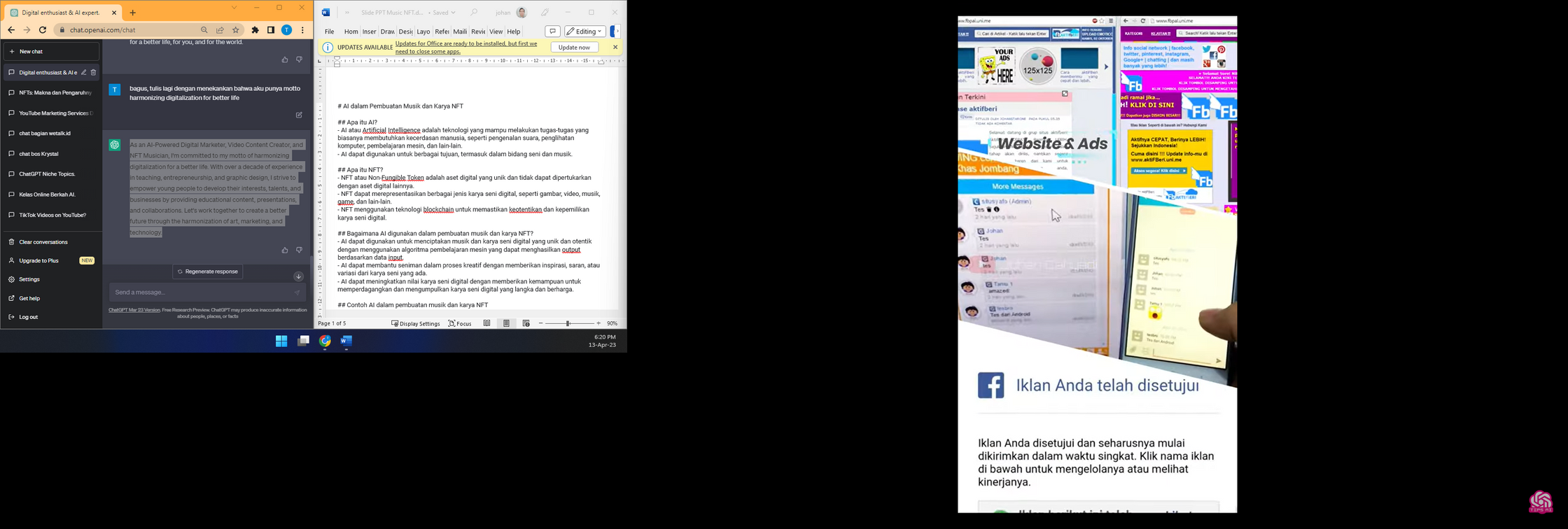Click thumbs down below the highlighted response
The height and width of the screenshot is (529, 1568).
tap(299, 251)
